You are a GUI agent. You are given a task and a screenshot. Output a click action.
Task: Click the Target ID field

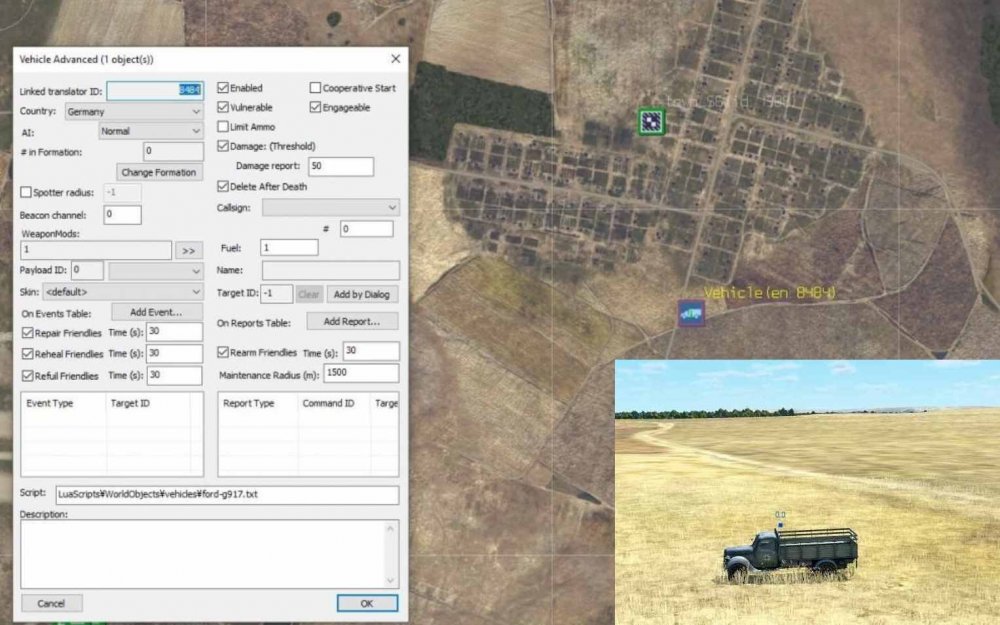click(276, 294)
